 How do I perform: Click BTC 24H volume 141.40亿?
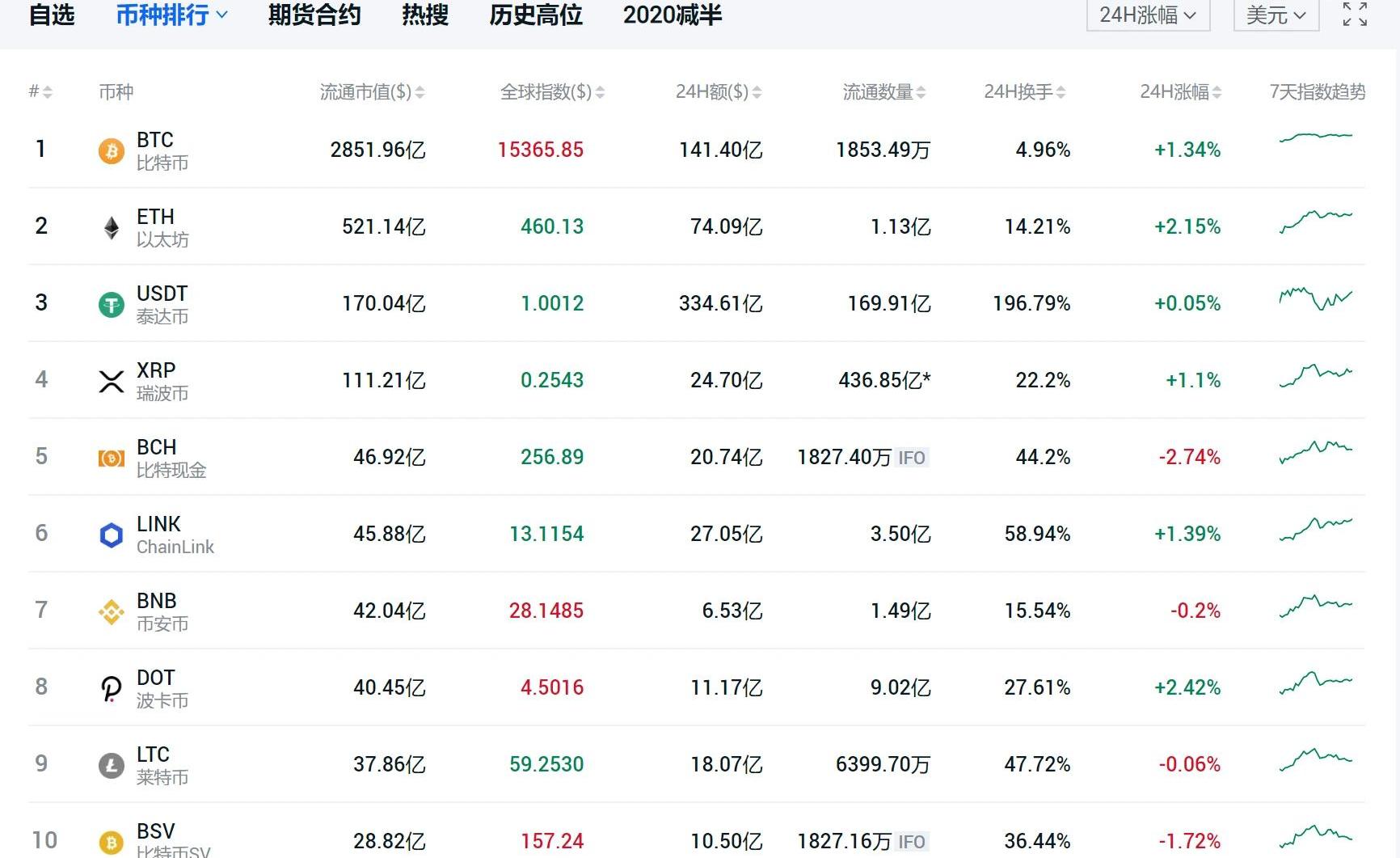pyautogui.click(x=721, y=150)
